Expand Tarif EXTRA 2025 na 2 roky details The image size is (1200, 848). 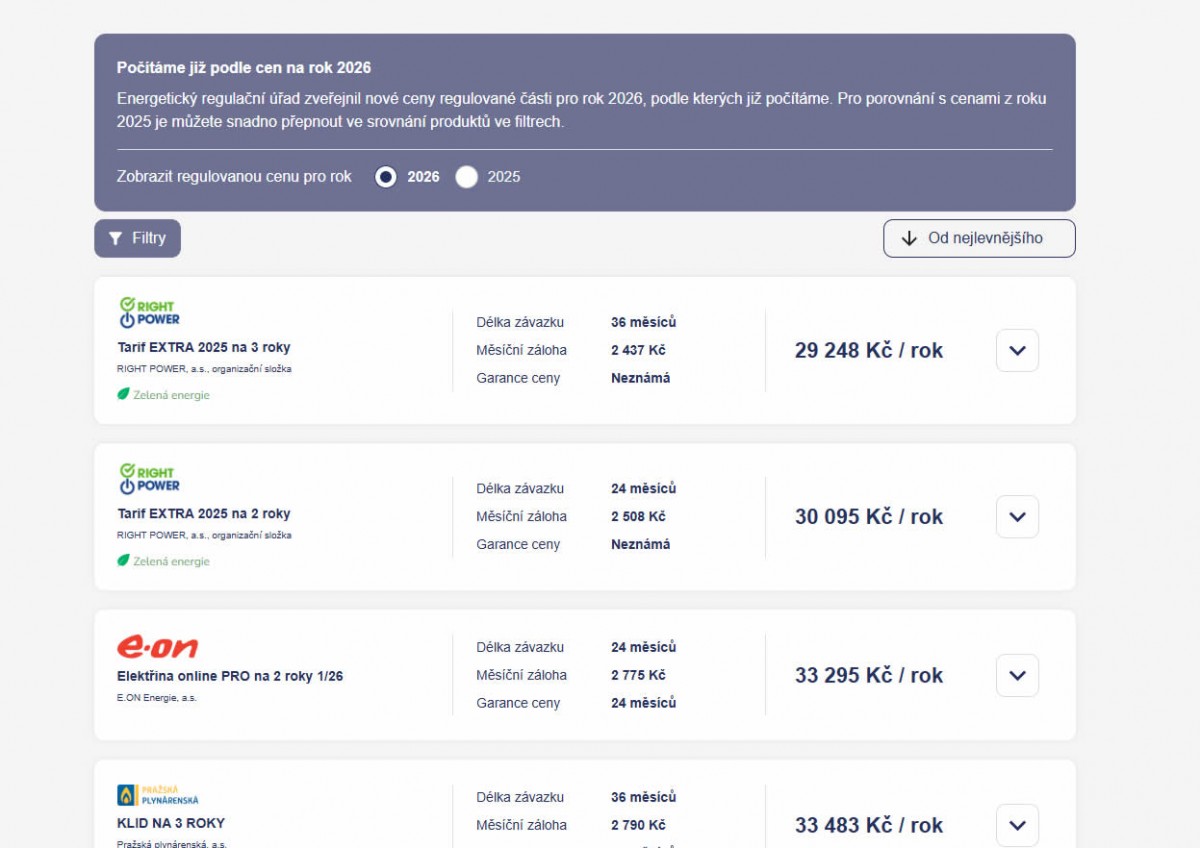click(x=1017, y=517)
